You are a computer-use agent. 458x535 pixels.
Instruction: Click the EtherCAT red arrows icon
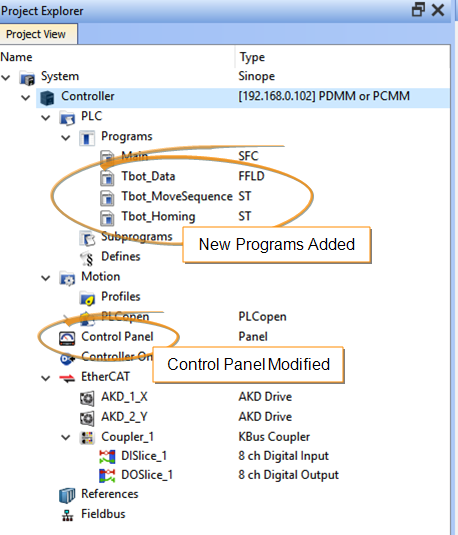(67, 378)
